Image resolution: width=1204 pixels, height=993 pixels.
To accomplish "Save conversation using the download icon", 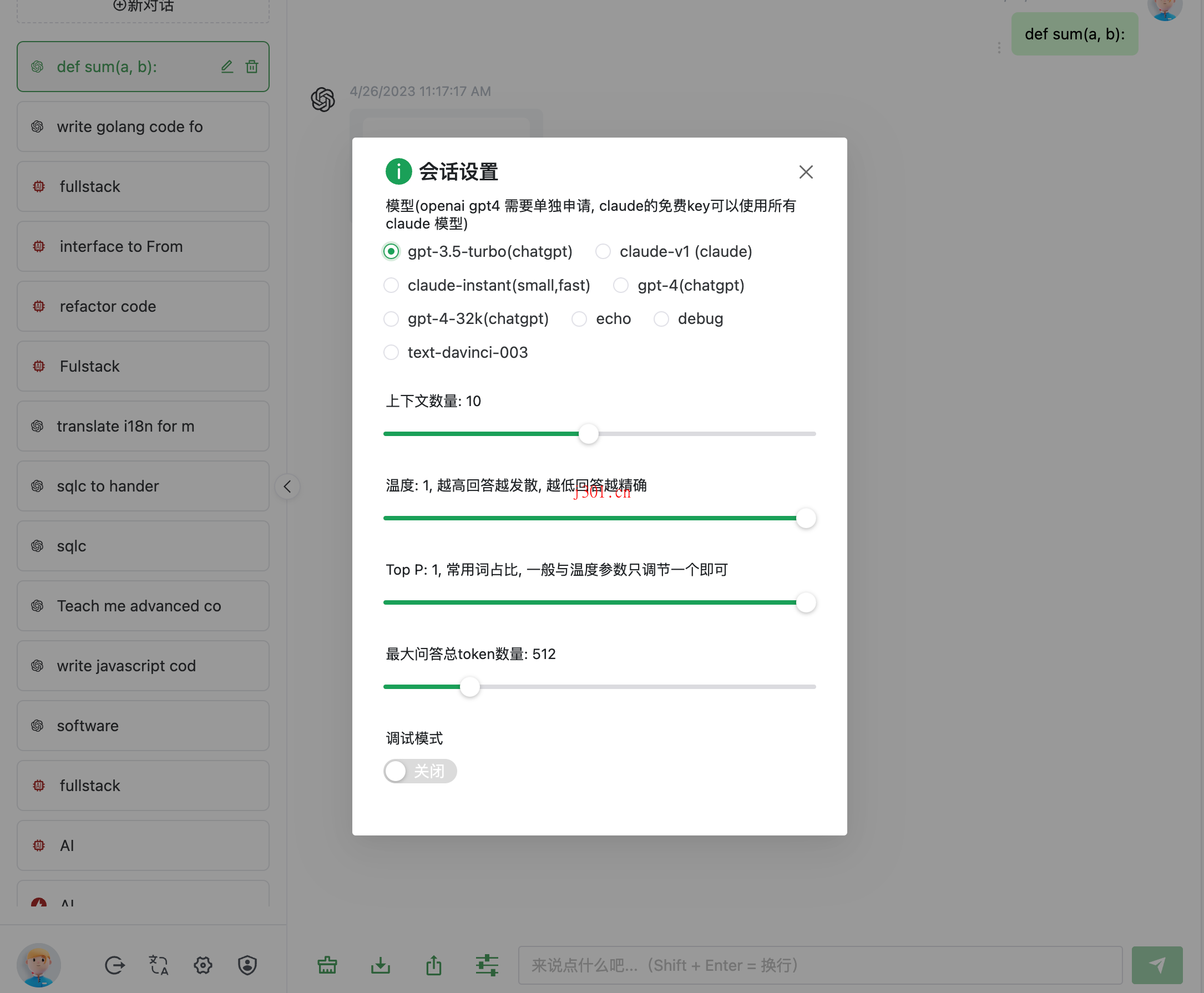I will click(380, 965).
